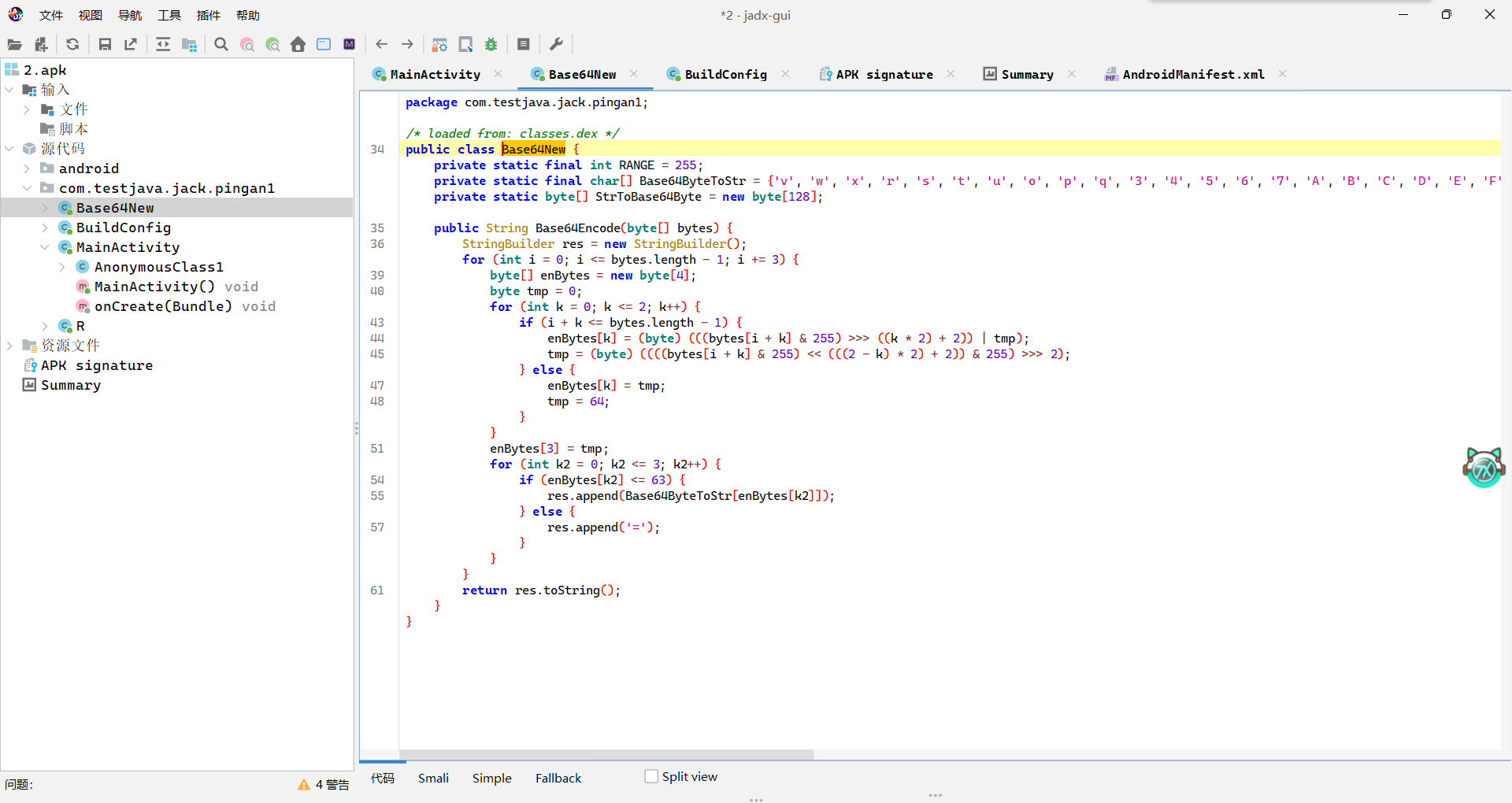This screenshot has height=803, width=1512.
Task: Switch to Fallback code view
Action: [558, 778]
